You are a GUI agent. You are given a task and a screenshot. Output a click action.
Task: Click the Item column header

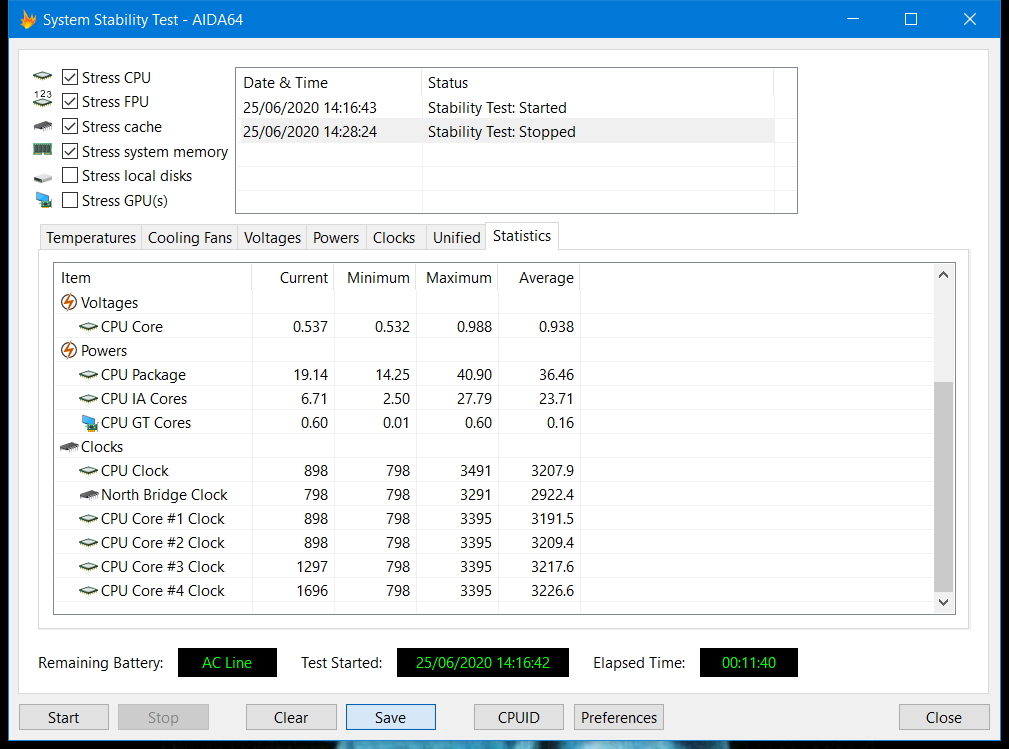(153, 277)
